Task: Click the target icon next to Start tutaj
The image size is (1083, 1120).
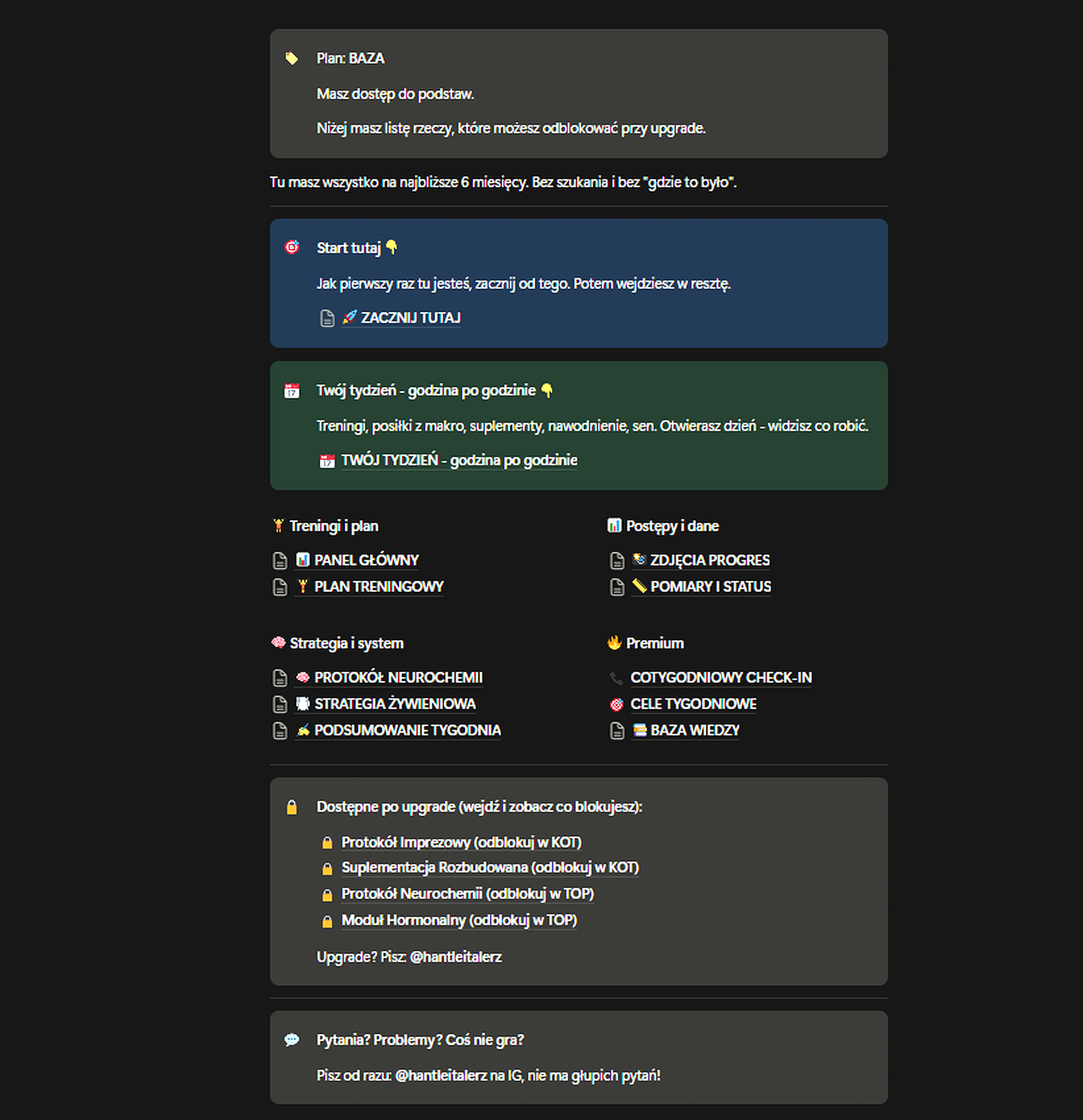Action: click(292, 247)
